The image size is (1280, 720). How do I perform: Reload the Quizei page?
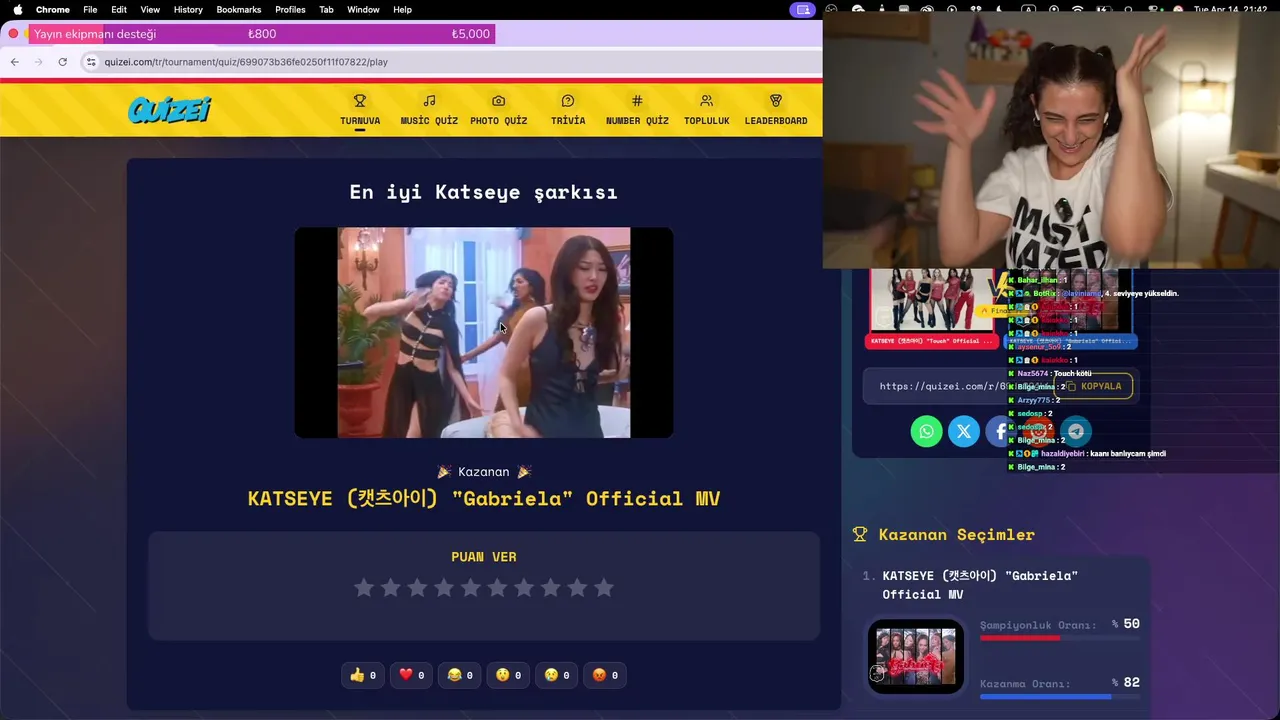click(62, 62)
